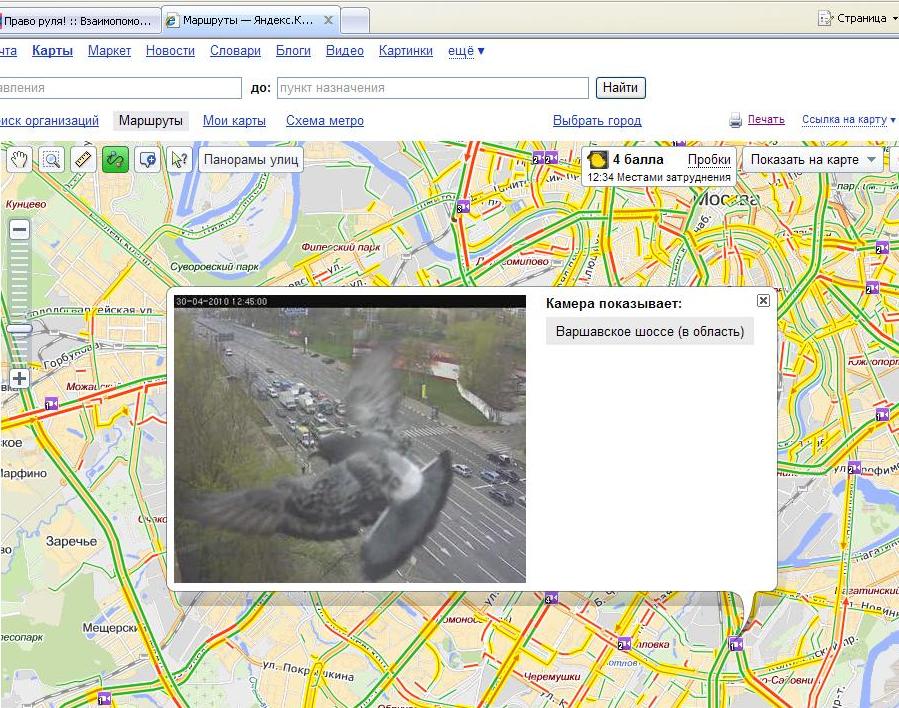Click the Выбрать город link
The width and height of the screenshot is (899, 708).
coord(597,121)
